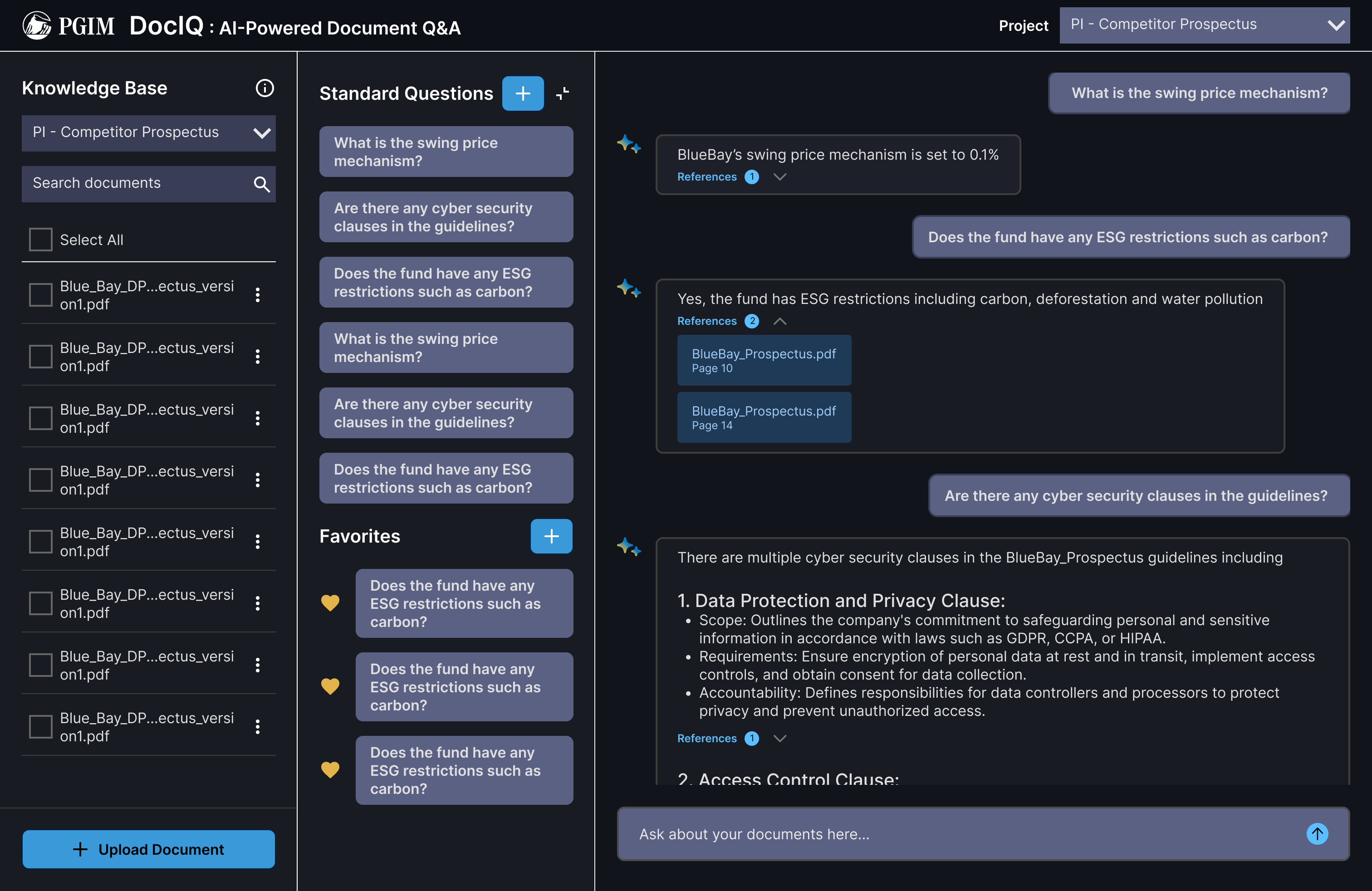
Task: Tick the checkbox of the last listed document
Action: tap(41, 727)
